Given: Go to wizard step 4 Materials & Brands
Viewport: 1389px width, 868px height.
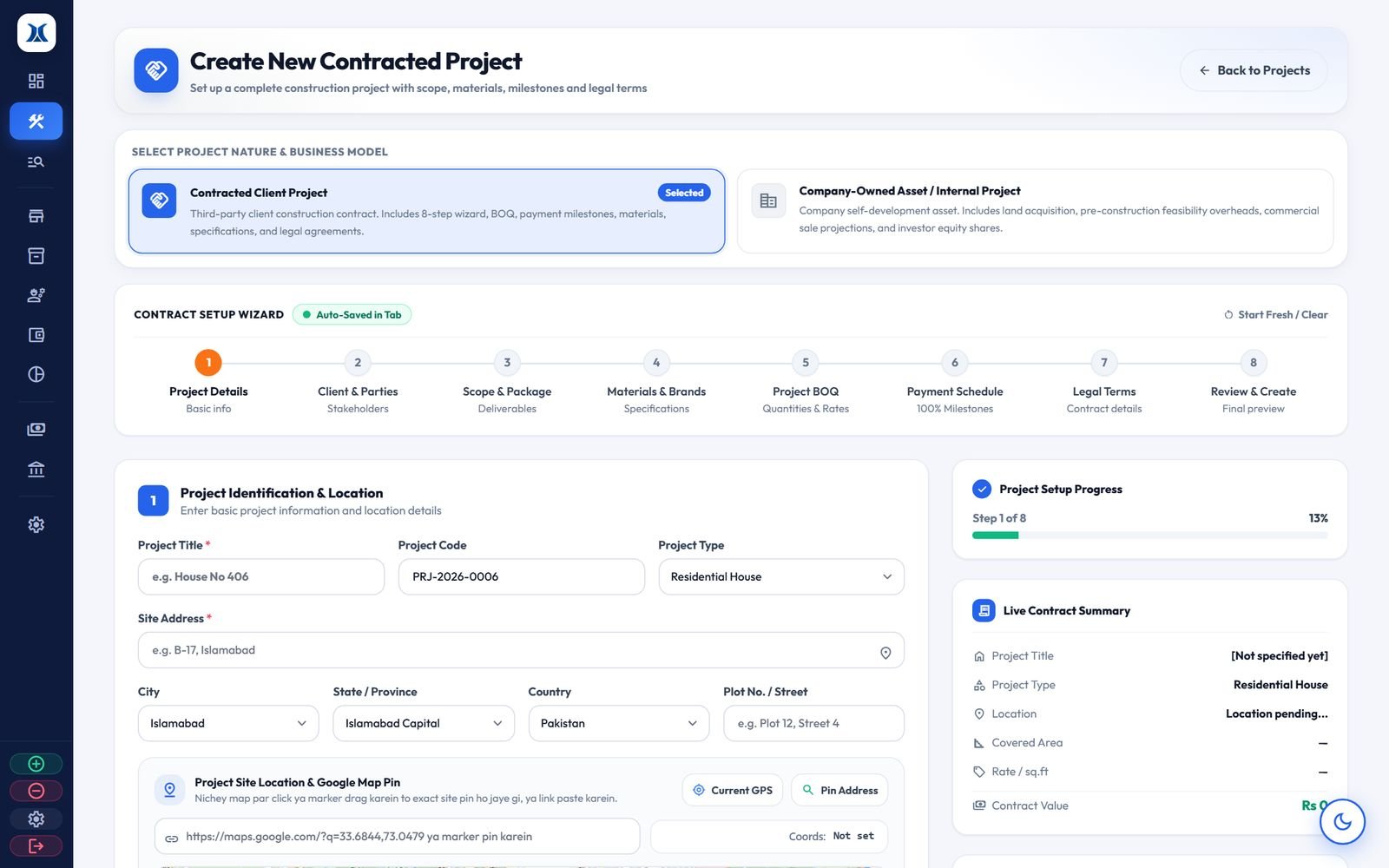Looking at the screenshot, I should click(x=656, y=383).
